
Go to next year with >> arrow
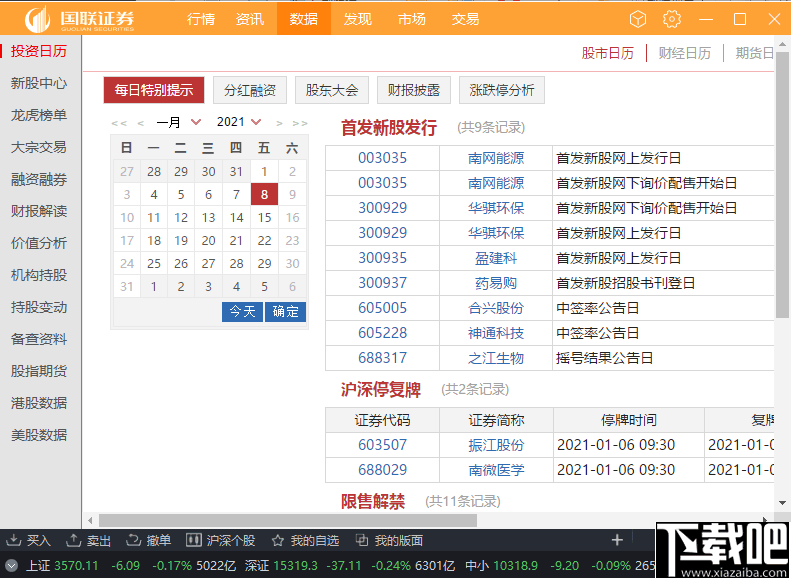300,123
